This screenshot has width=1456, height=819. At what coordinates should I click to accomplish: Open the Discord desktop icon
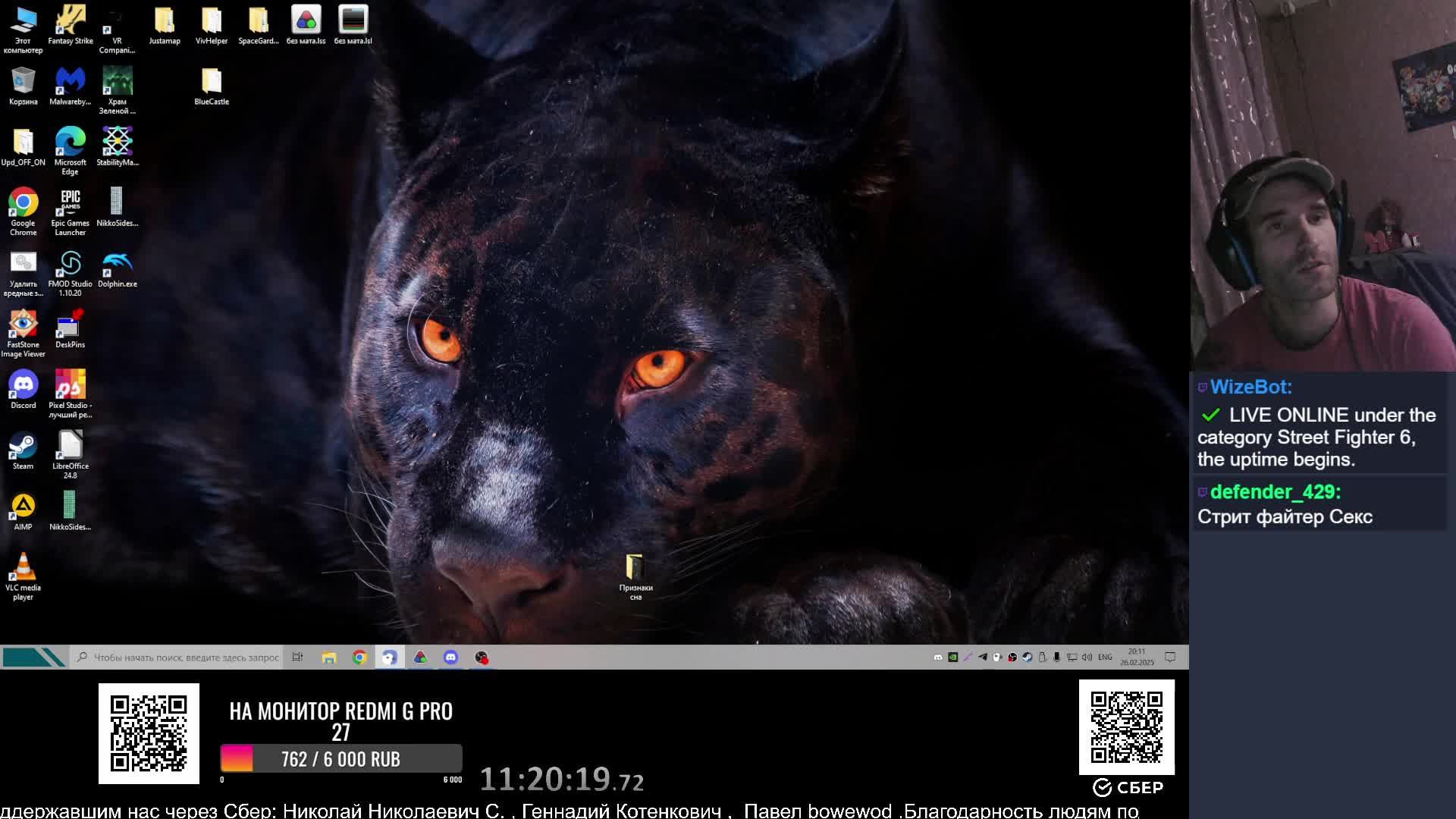(x=23, y=388)
